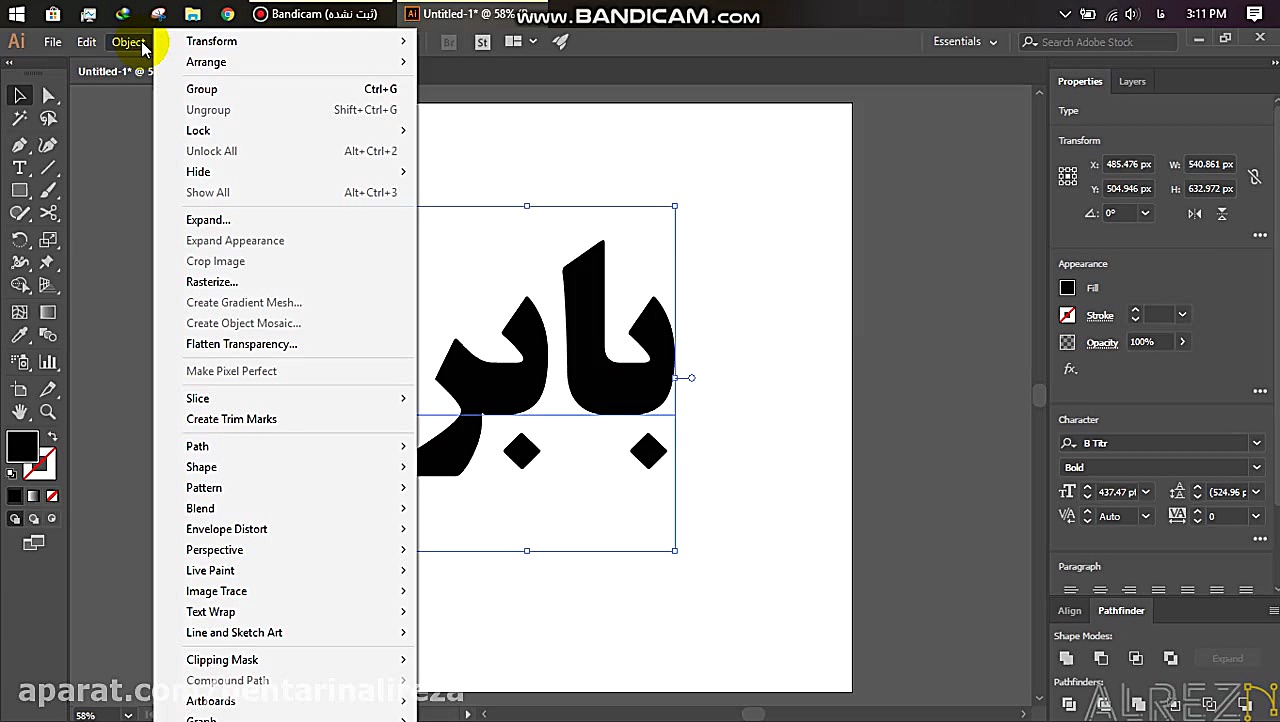1280x722 pixels.
Task: Open the Path submenu
Action: click(296, 446)
